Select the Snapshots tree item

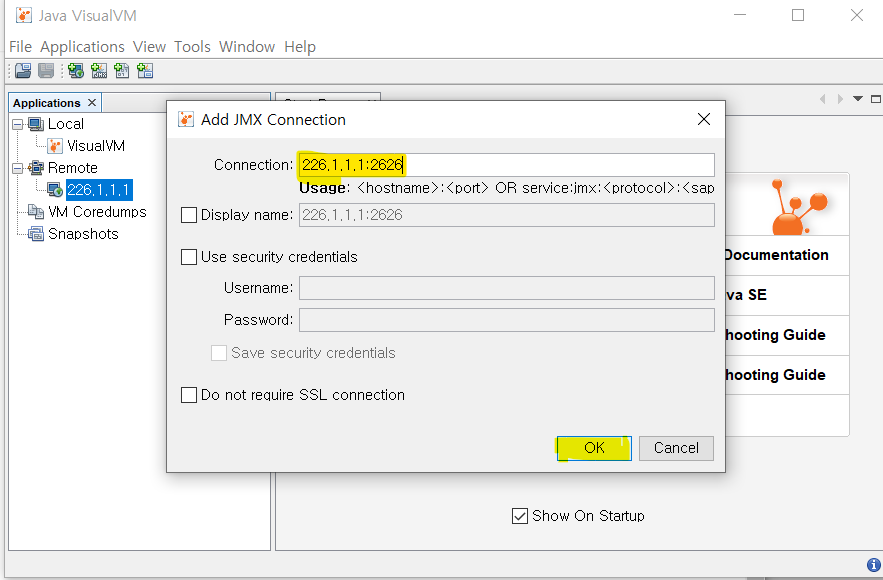click(83, 234)
